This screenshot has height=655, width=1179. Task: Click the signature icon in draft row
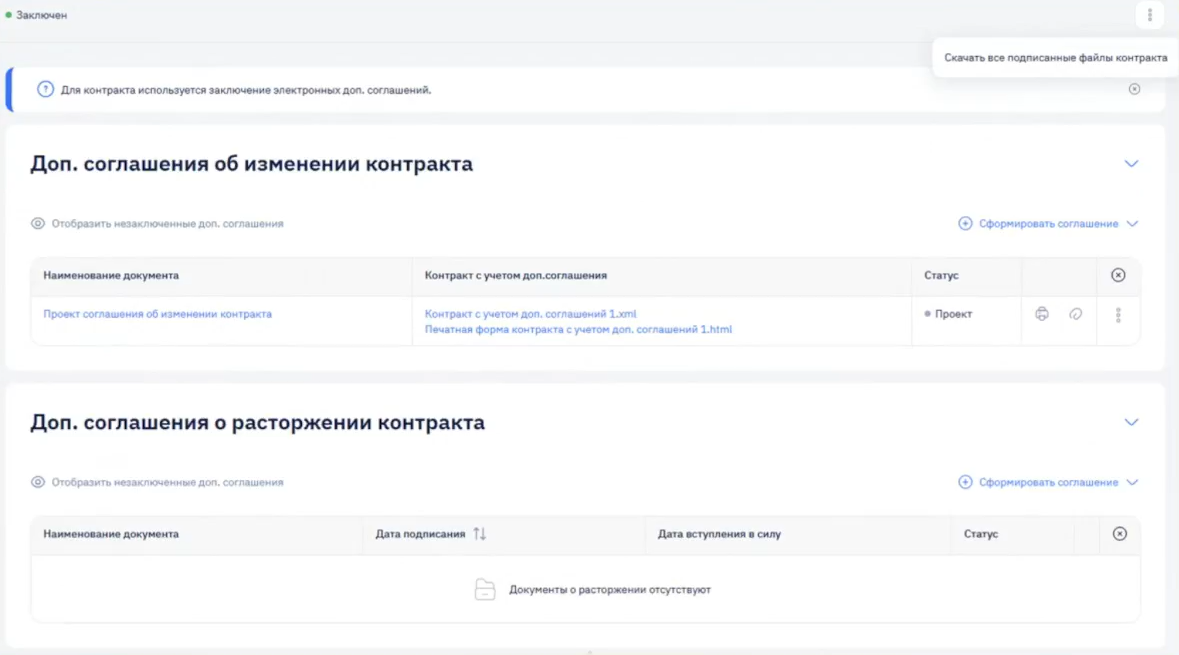[x=1075, y=314]
